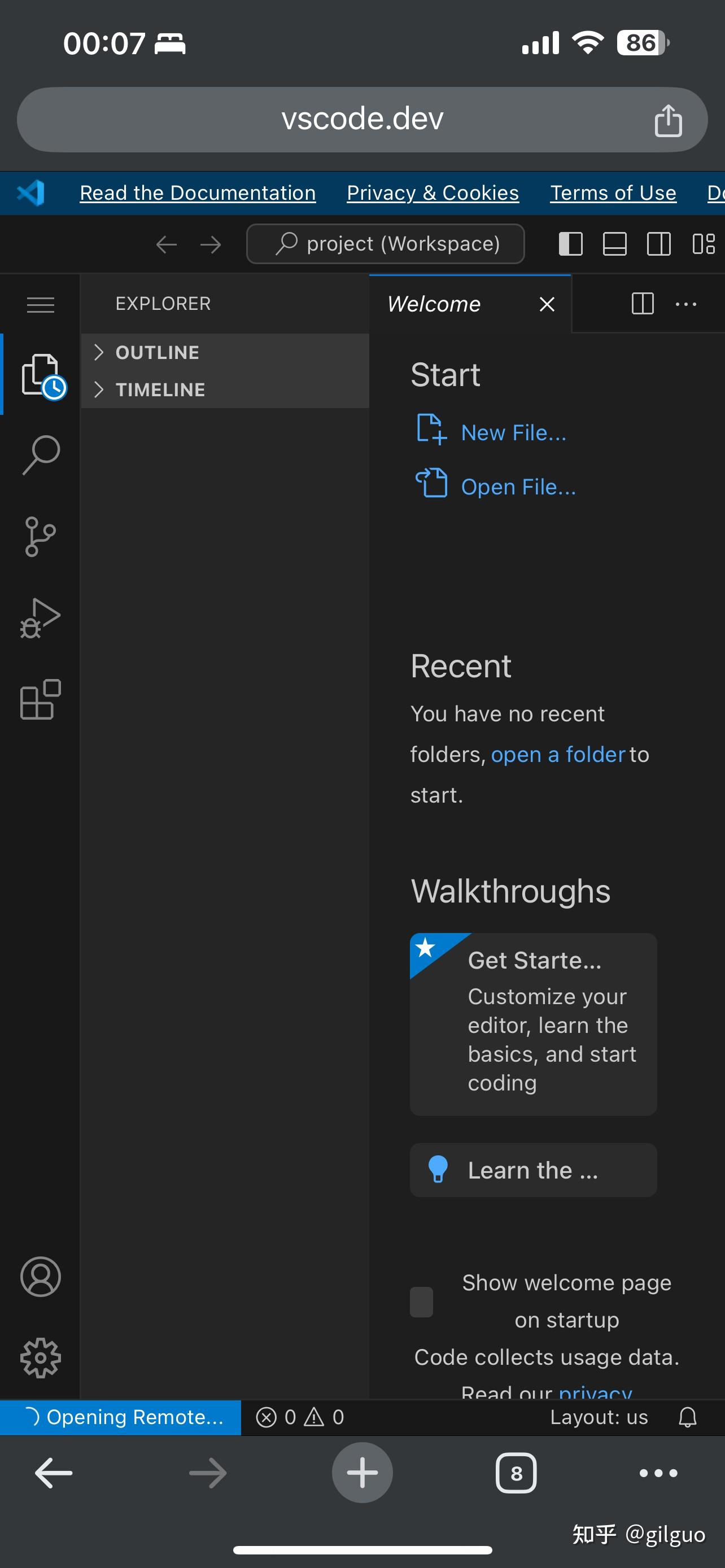Image resolution: width=725 pixels, height=1568 pixels.
Task: Toggle Show welcome page on startup
Action: click(x=421, y=1302)
